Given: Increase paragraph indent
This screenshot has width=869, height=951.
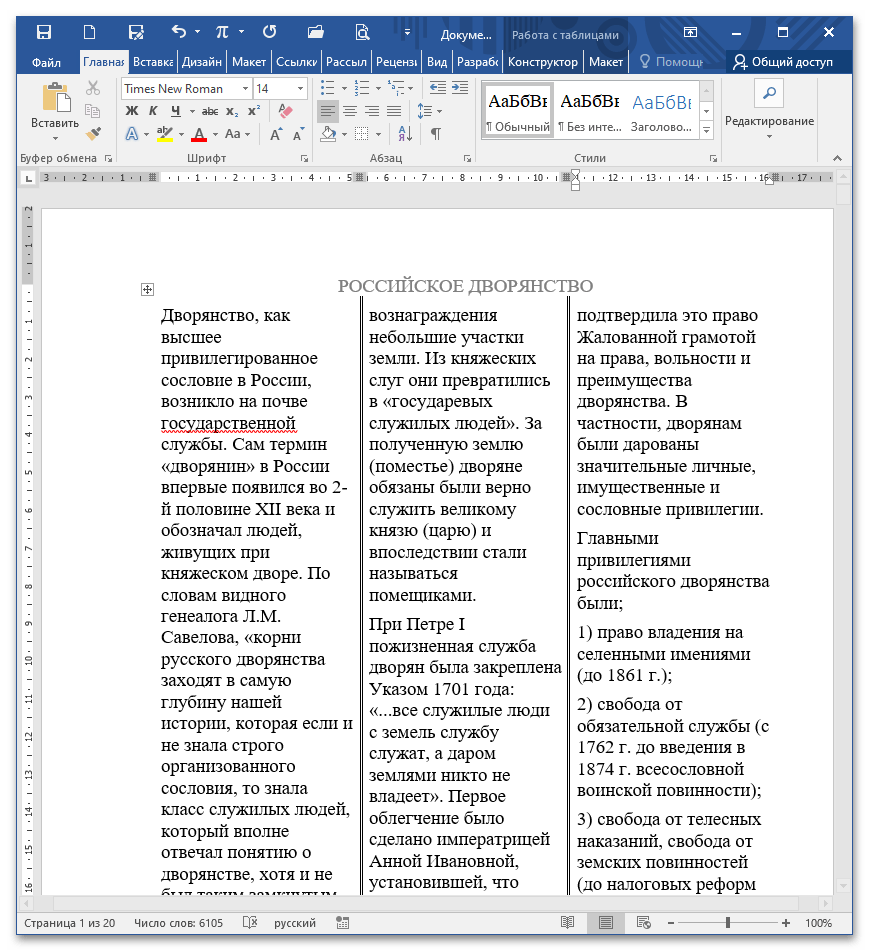Looking at the screenshot, I should (460, 88).
